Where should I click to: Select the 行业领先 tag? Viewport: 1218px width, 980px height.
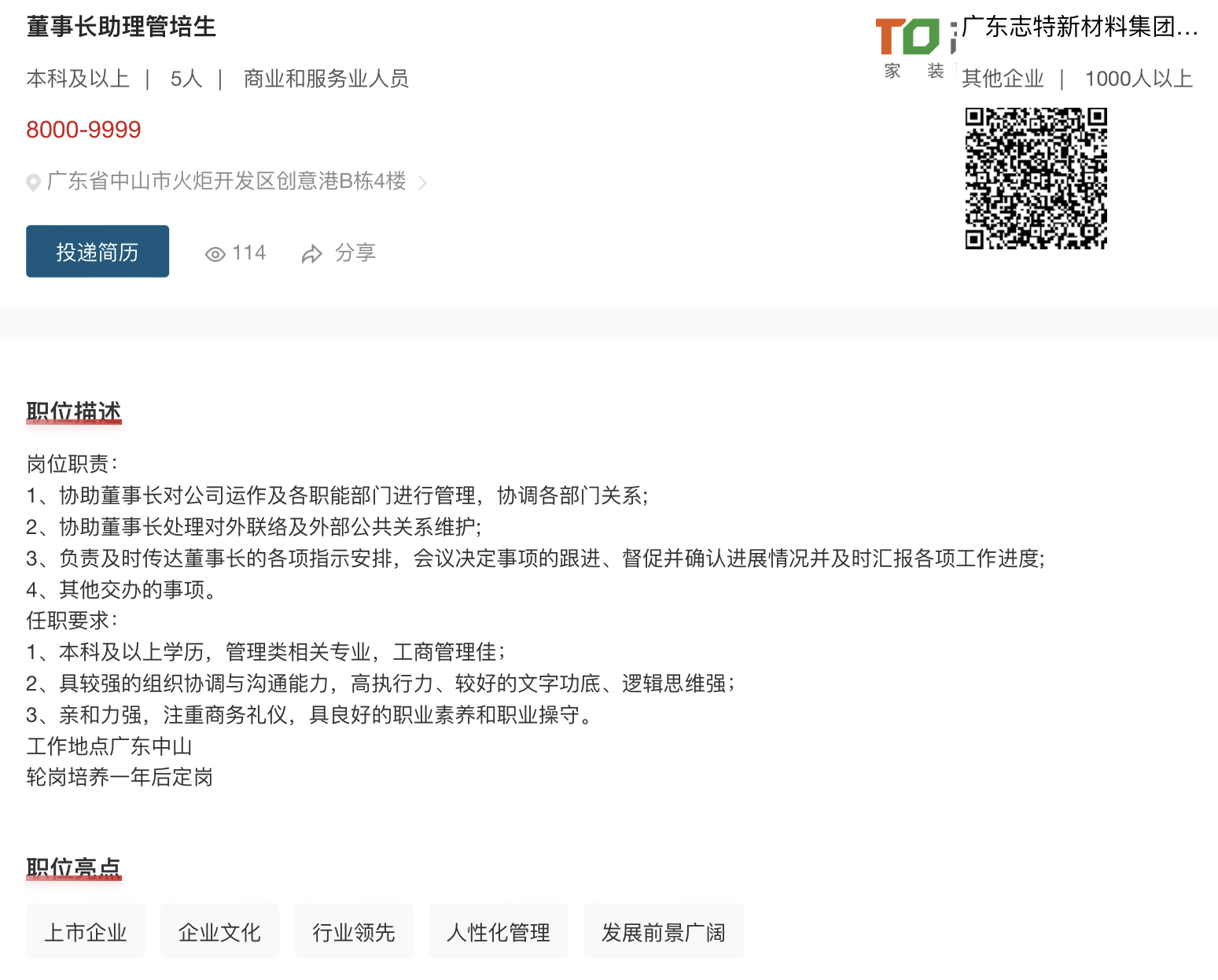[x=354, y=932]
